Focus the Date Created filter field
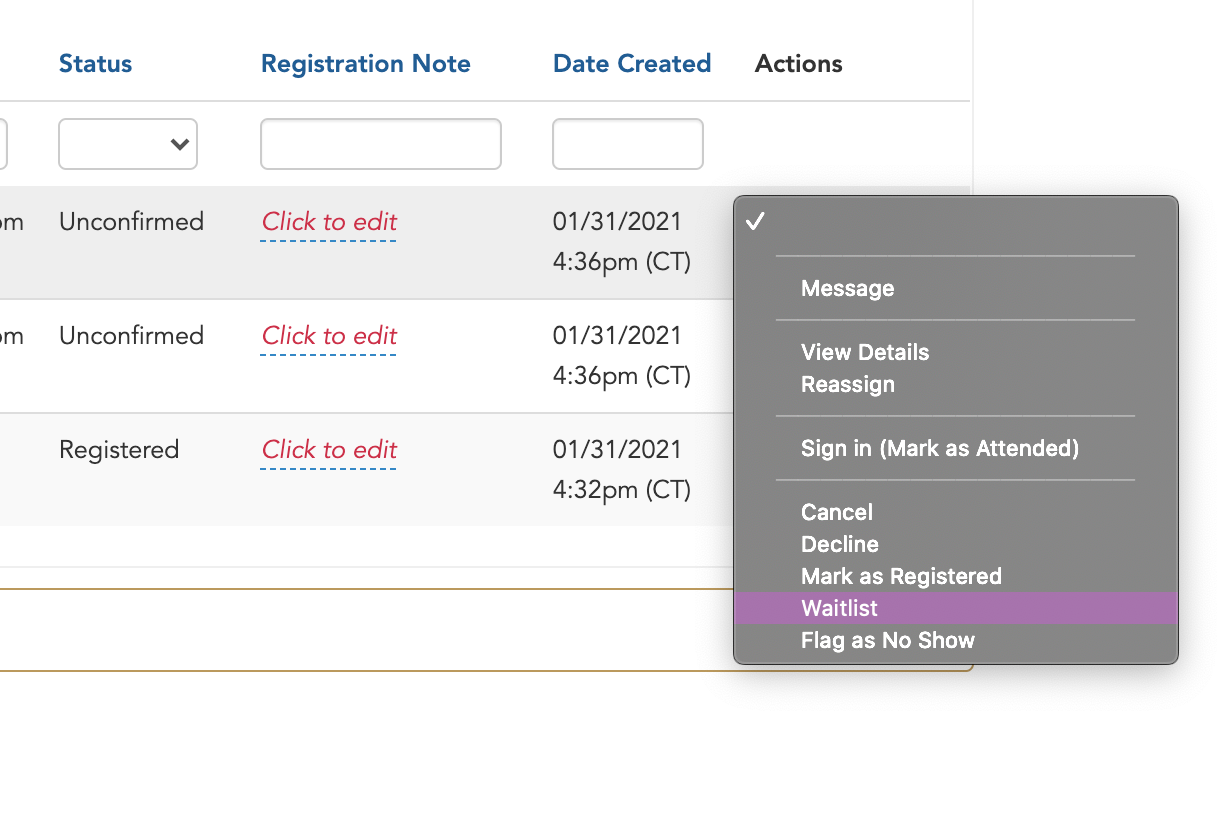Viewport: 1218px width, 824px height. click(628, 144)
